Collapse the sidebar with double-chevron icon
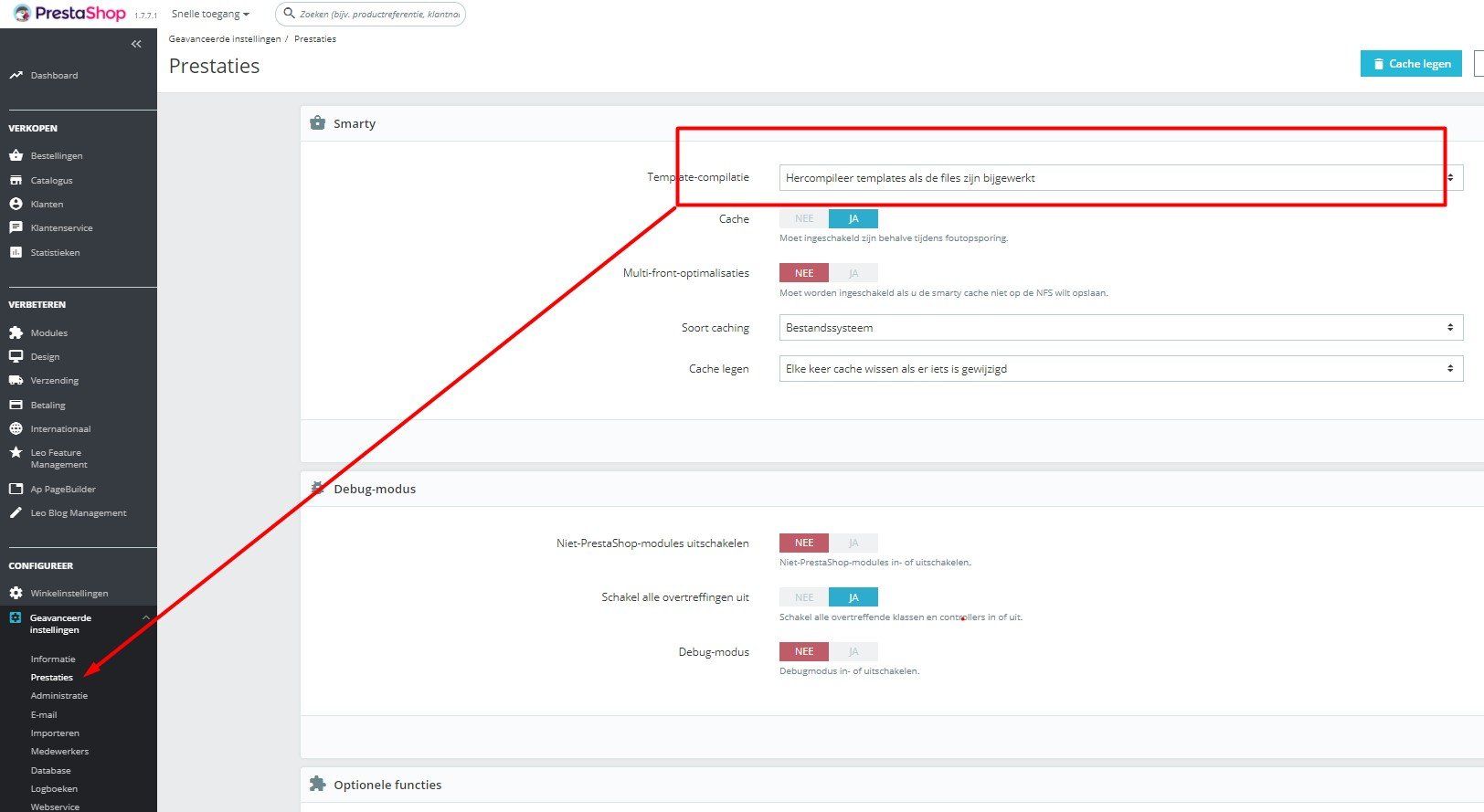Screen dimensions: 1484x812 136,44
